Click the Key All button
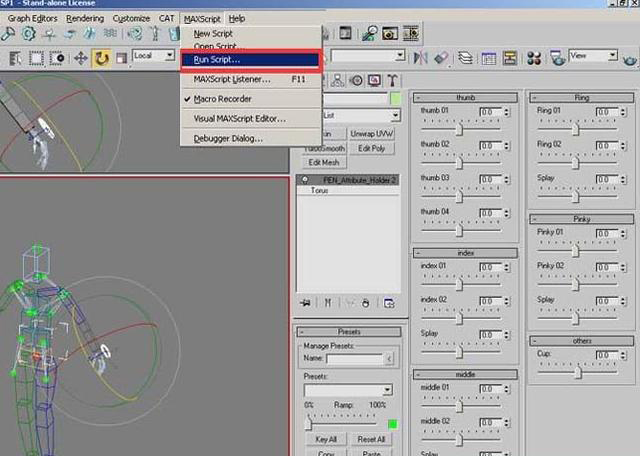Image resolution: width=640 pixels, height=456 pixels. pyautogui.click(x=326, y=439)
